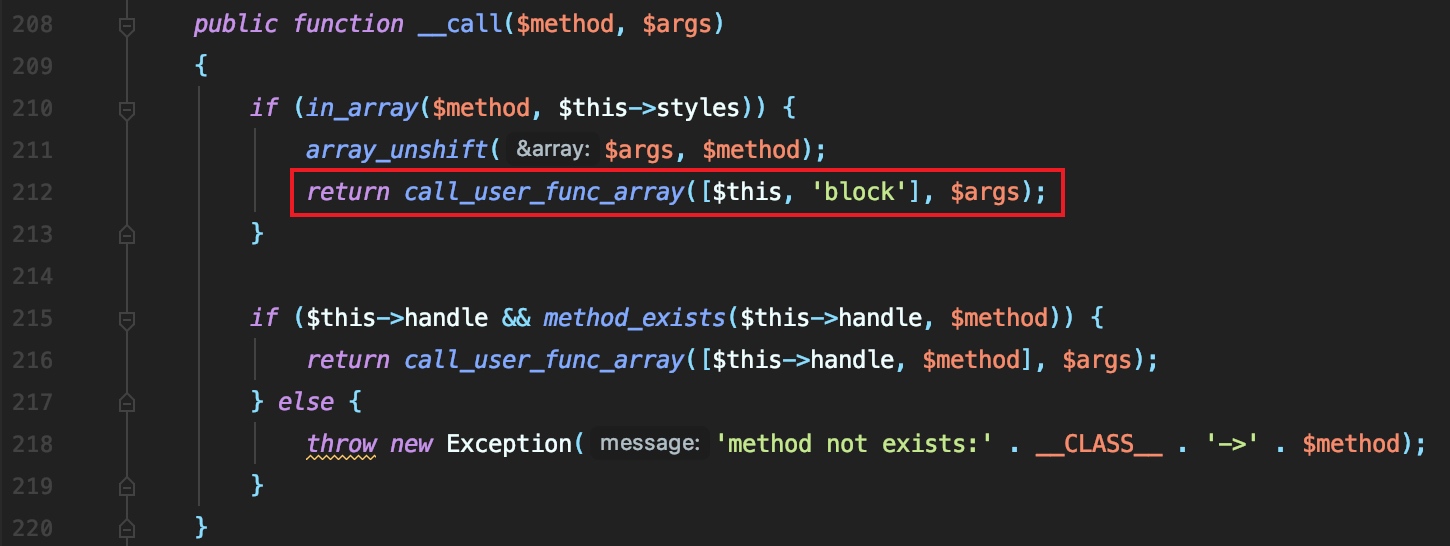Click the $method variable at end of line 218

1352,444
